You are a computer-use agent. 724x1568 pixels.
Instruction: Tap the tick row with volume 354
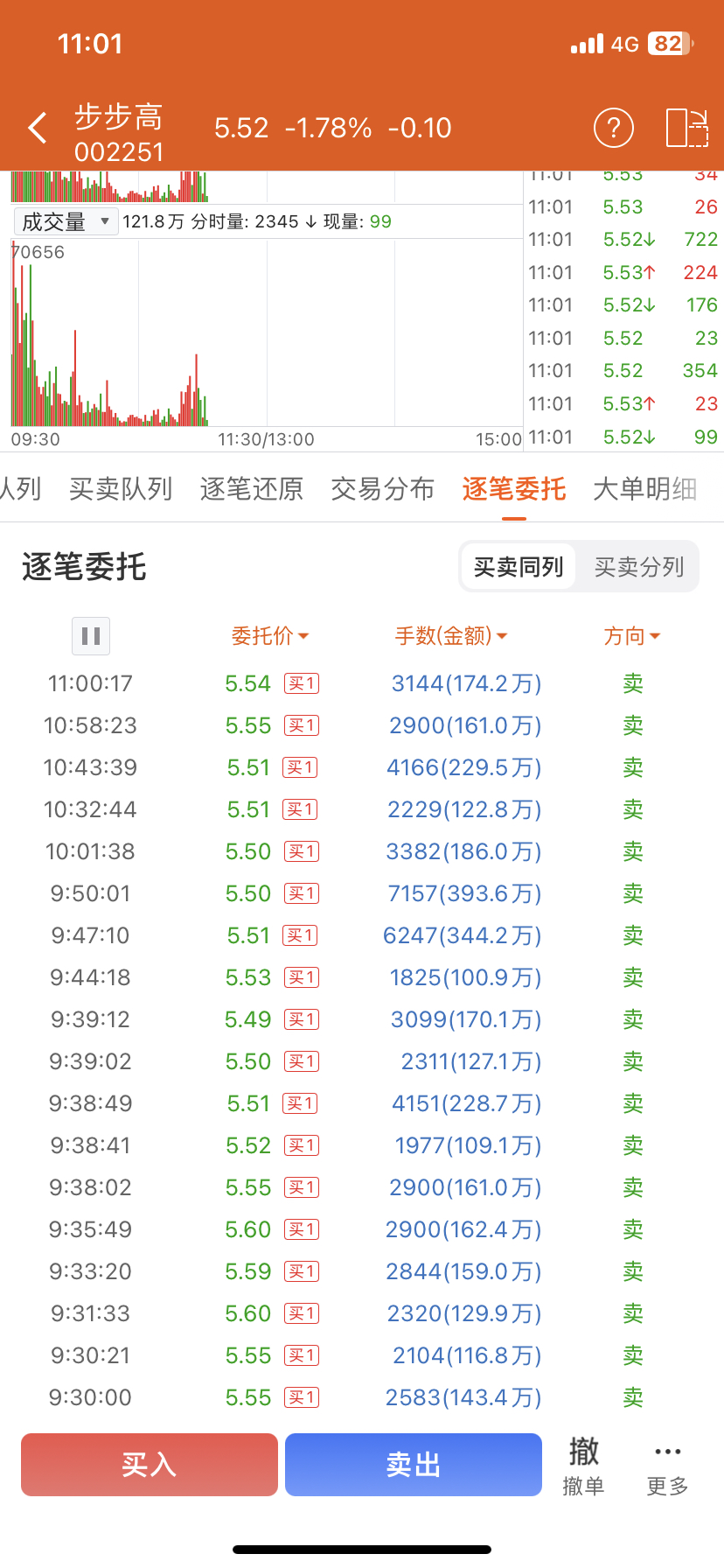(x=623, y=371)
